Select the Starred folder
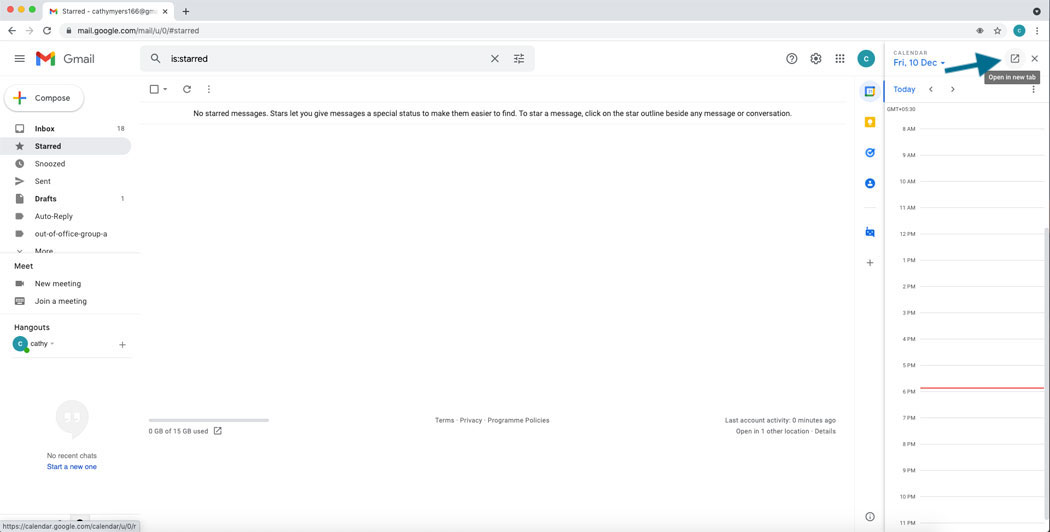1050x532 pixels. click(x=65, y=146)
